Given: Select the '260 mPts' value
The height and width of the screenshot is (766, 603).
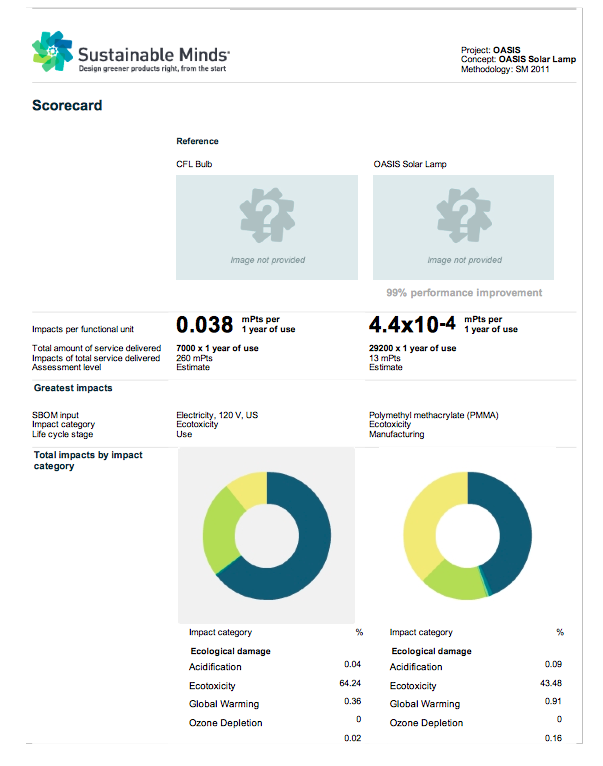Looking at the screenshot, I should 194,358.
